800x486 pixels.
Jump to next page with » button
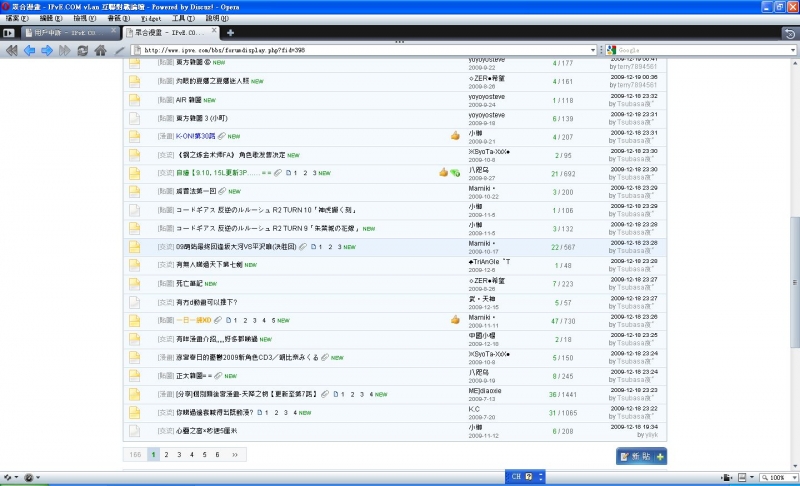point(235,454)
